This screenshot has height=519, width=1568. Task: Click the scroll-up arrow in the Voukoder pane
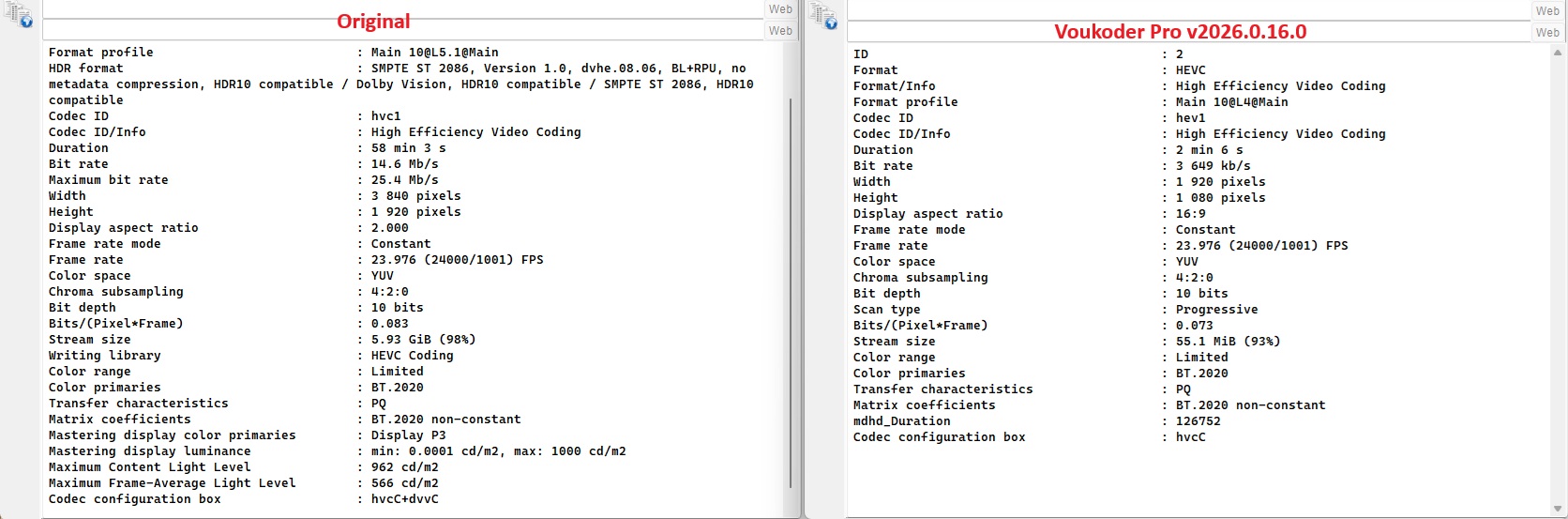(1558, 53)
